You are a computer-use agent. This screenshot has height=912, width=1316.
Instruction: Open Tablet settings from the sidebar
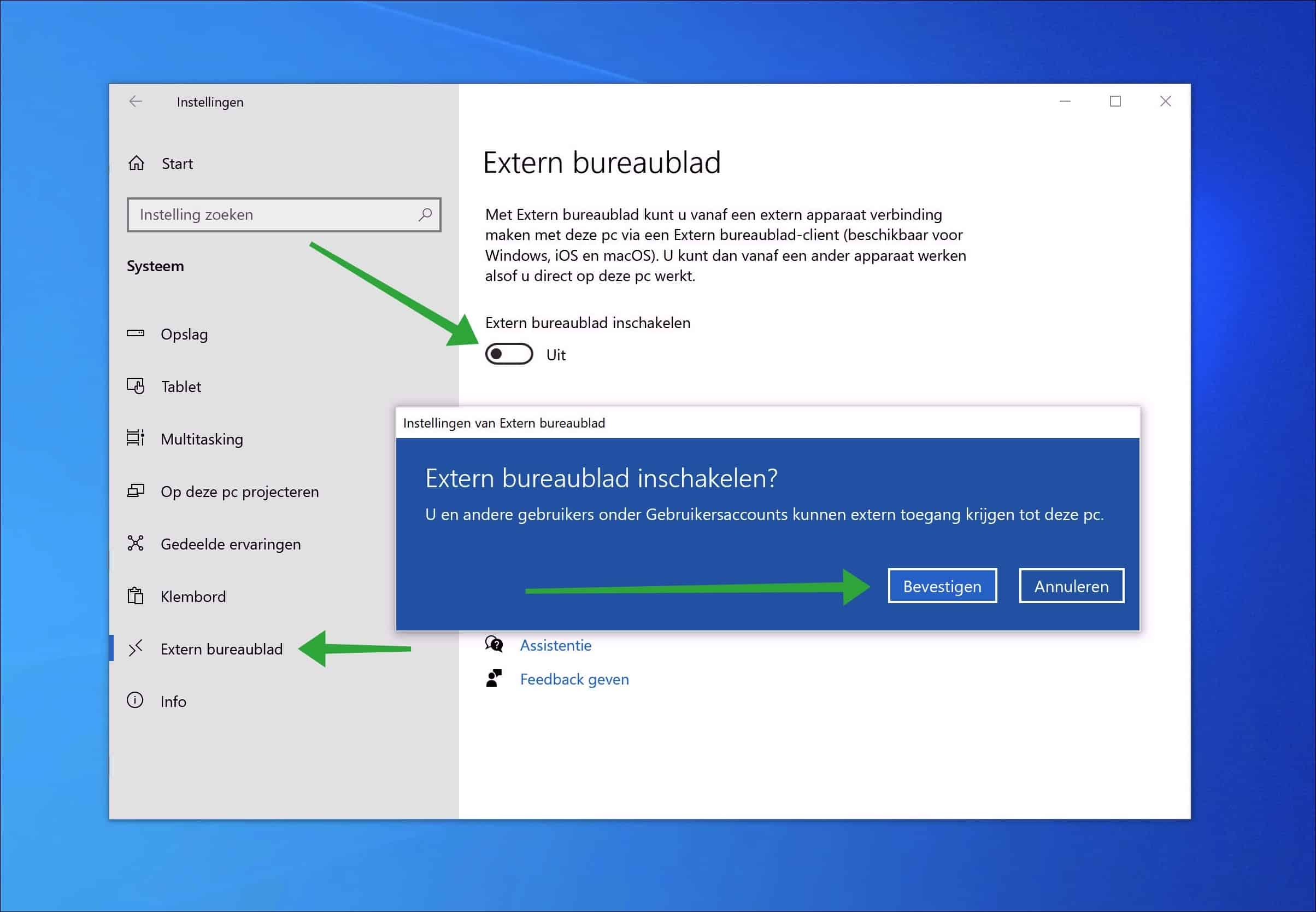pyautogui.click(x=136, y=386)
